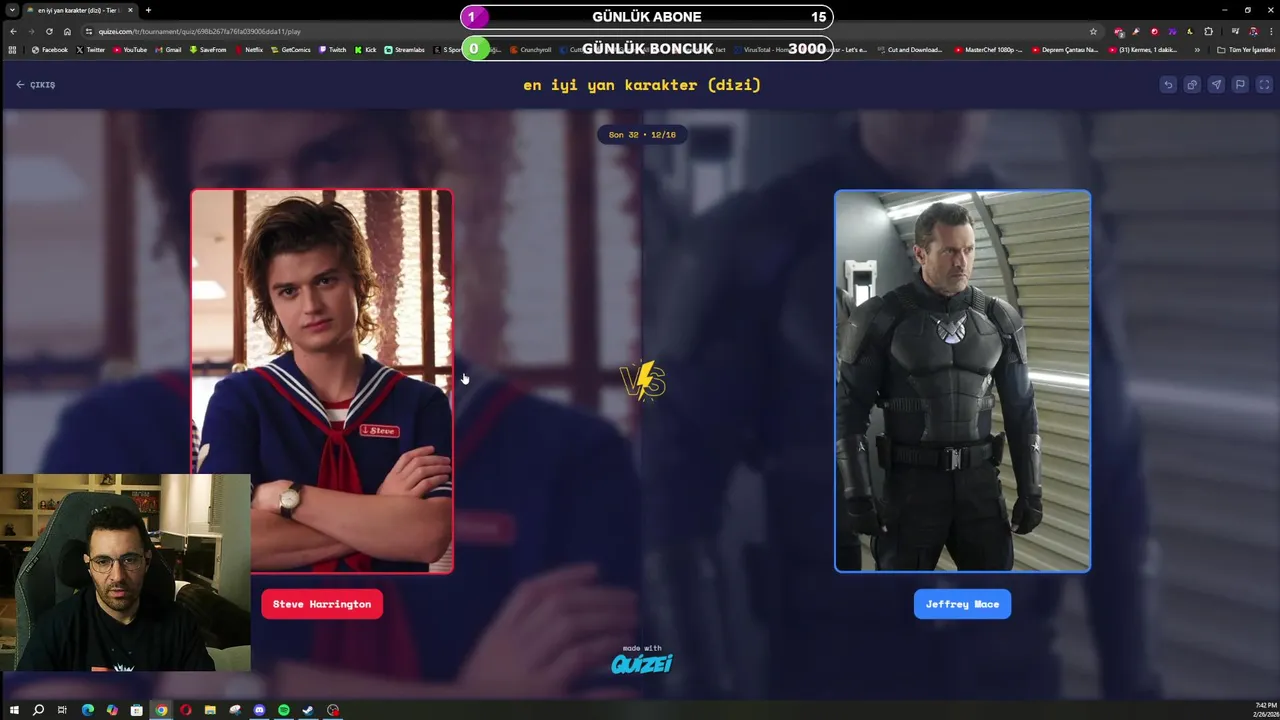Click the browser back arrow
Viewport: 1280px width, 720px height.
pos(12,31)
